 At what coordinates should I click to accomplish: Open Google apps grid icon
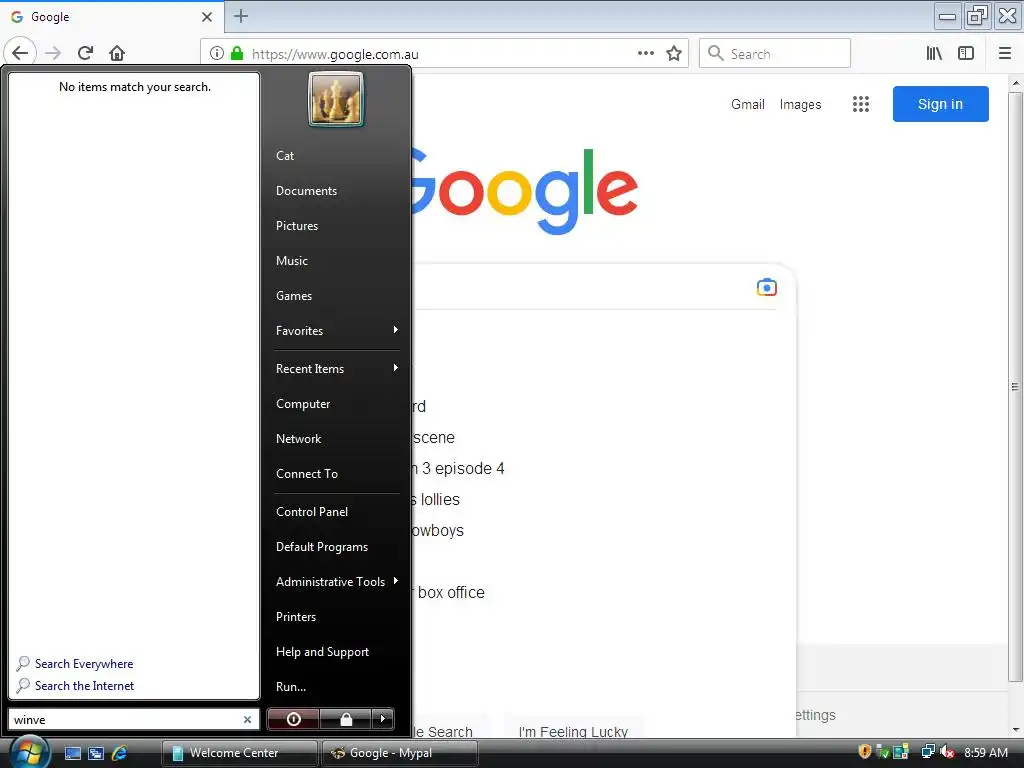(x=861, y=104)
